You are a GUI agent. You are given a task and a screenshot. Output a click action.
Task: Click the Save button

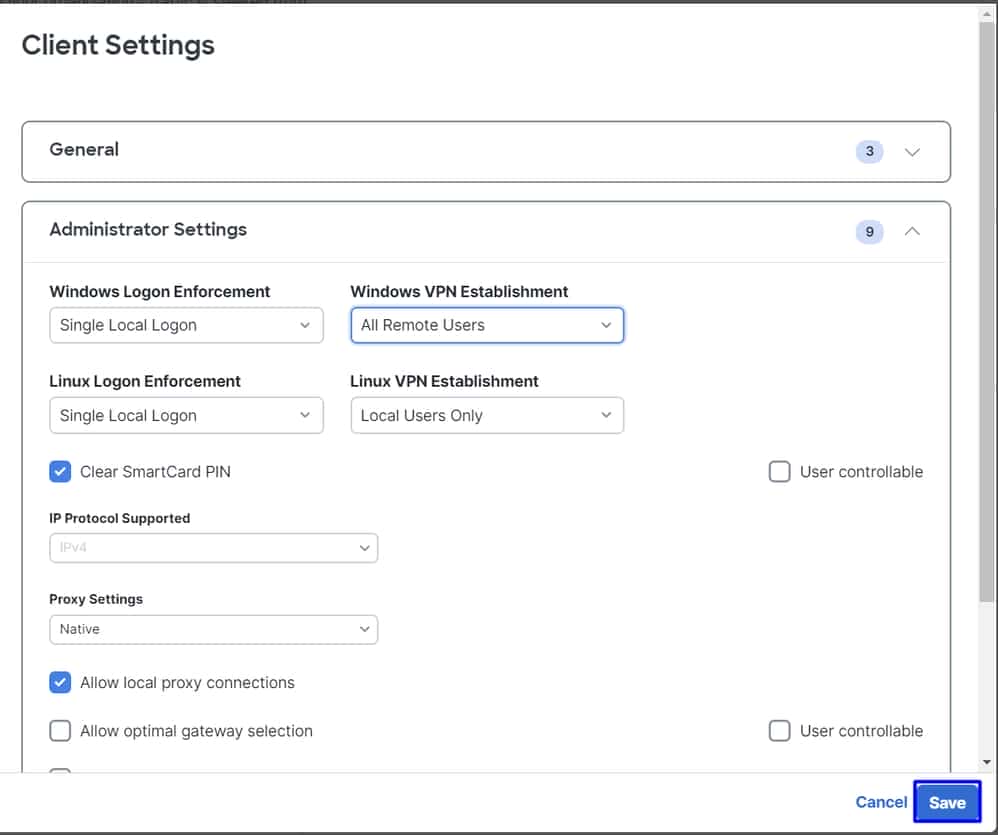(947, 802)
